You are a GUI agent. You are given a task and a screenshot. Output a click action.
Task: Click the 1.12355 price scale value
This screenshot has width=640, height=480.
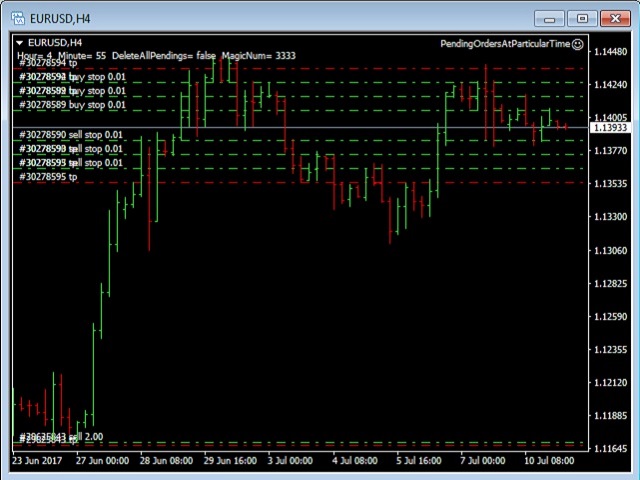tap(611, 349)
